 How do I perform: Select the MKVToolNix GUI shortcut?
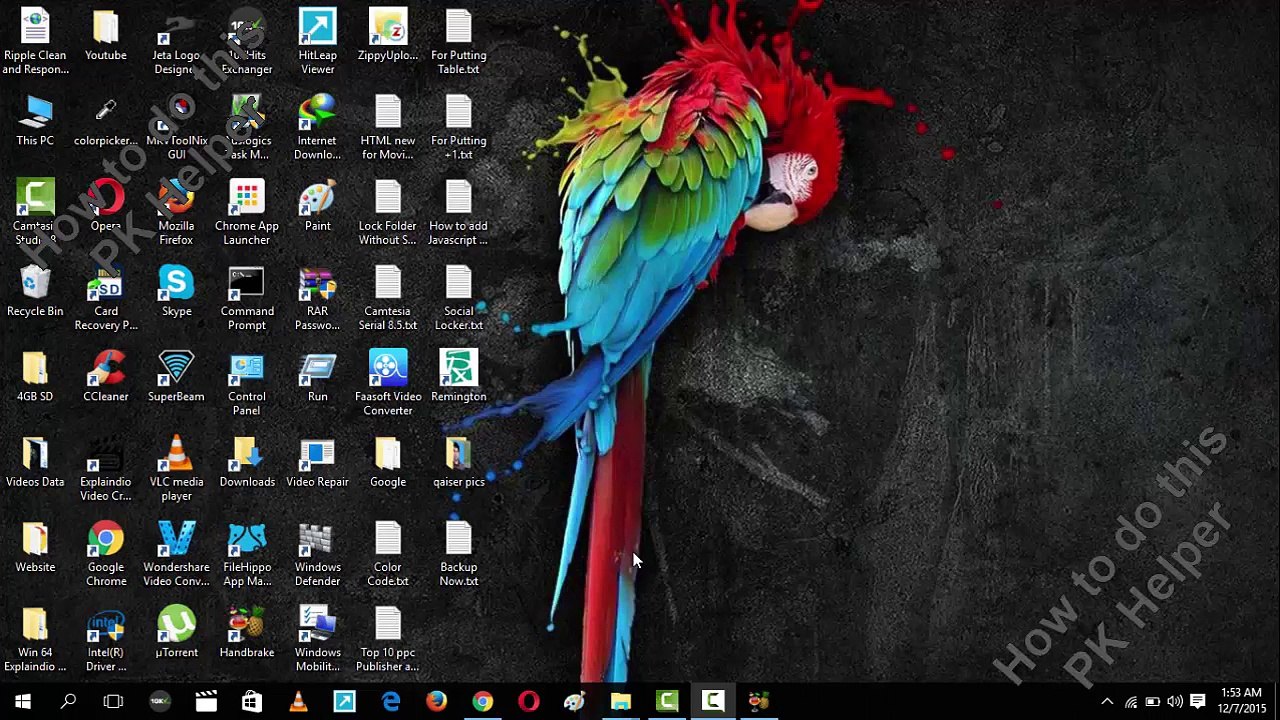pos(176,128)
